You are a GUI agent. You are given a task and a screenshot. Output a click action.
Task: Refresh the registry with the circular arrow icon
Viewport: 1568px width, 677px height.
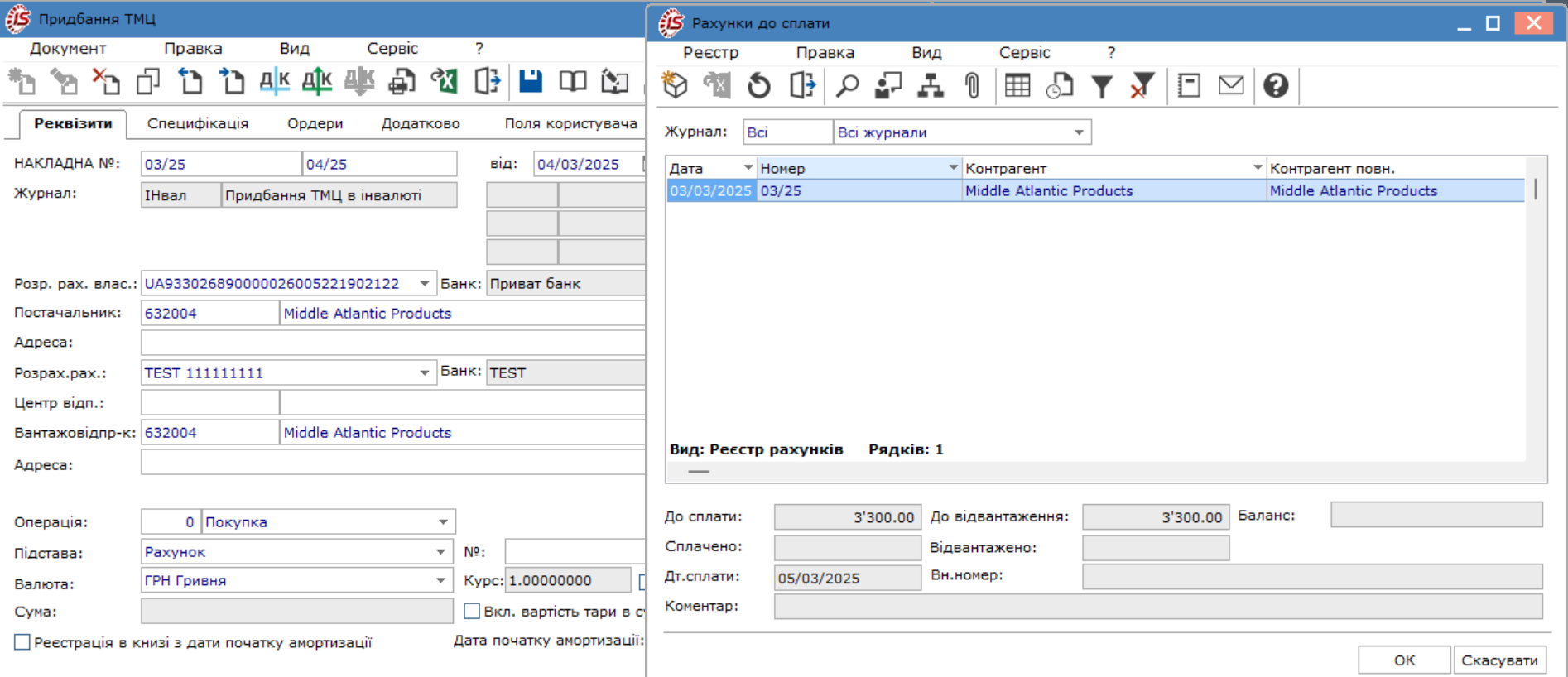pyautogui.click(x=759, y=85)
